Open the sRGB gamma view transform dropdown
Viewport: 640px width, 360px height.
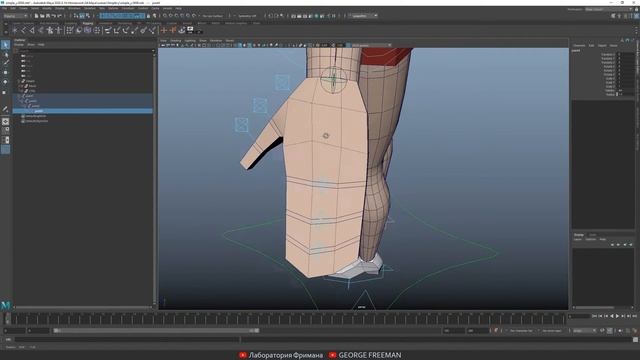pyautogui.click(x=371, y=45)
